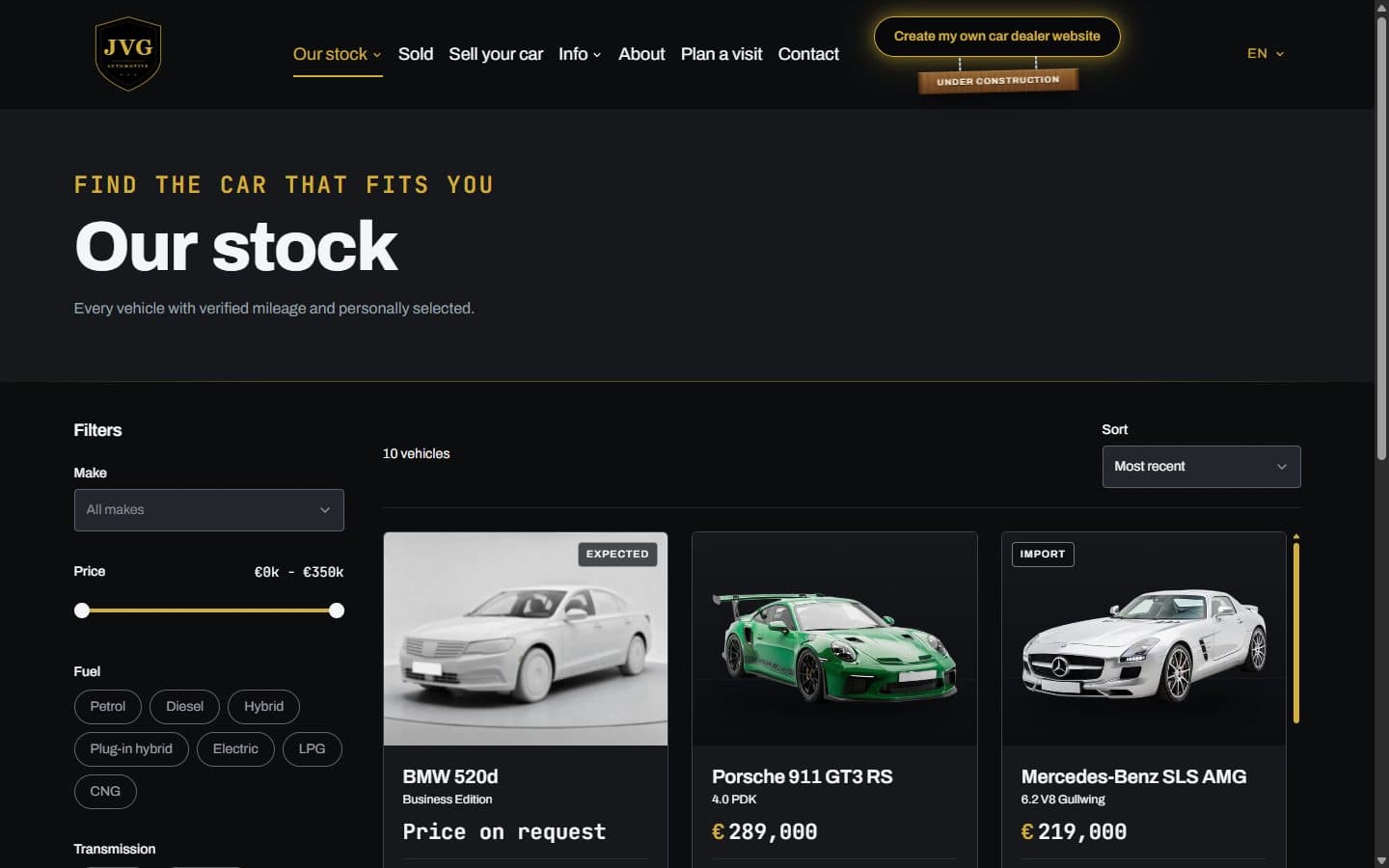Toggle the Diesel fuel filter

[184, 707]
